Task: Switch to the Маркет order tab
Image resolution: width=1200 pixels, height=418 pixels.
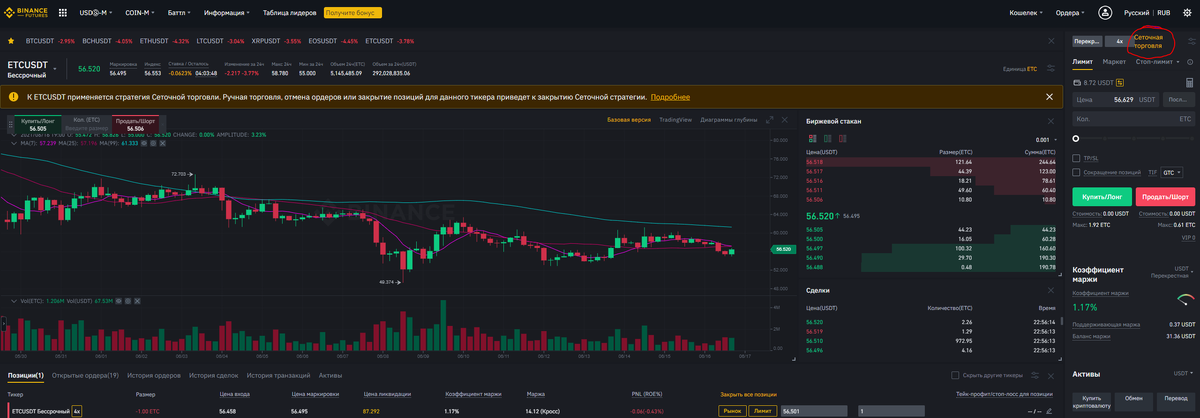Action: [x=1114, y=61]
